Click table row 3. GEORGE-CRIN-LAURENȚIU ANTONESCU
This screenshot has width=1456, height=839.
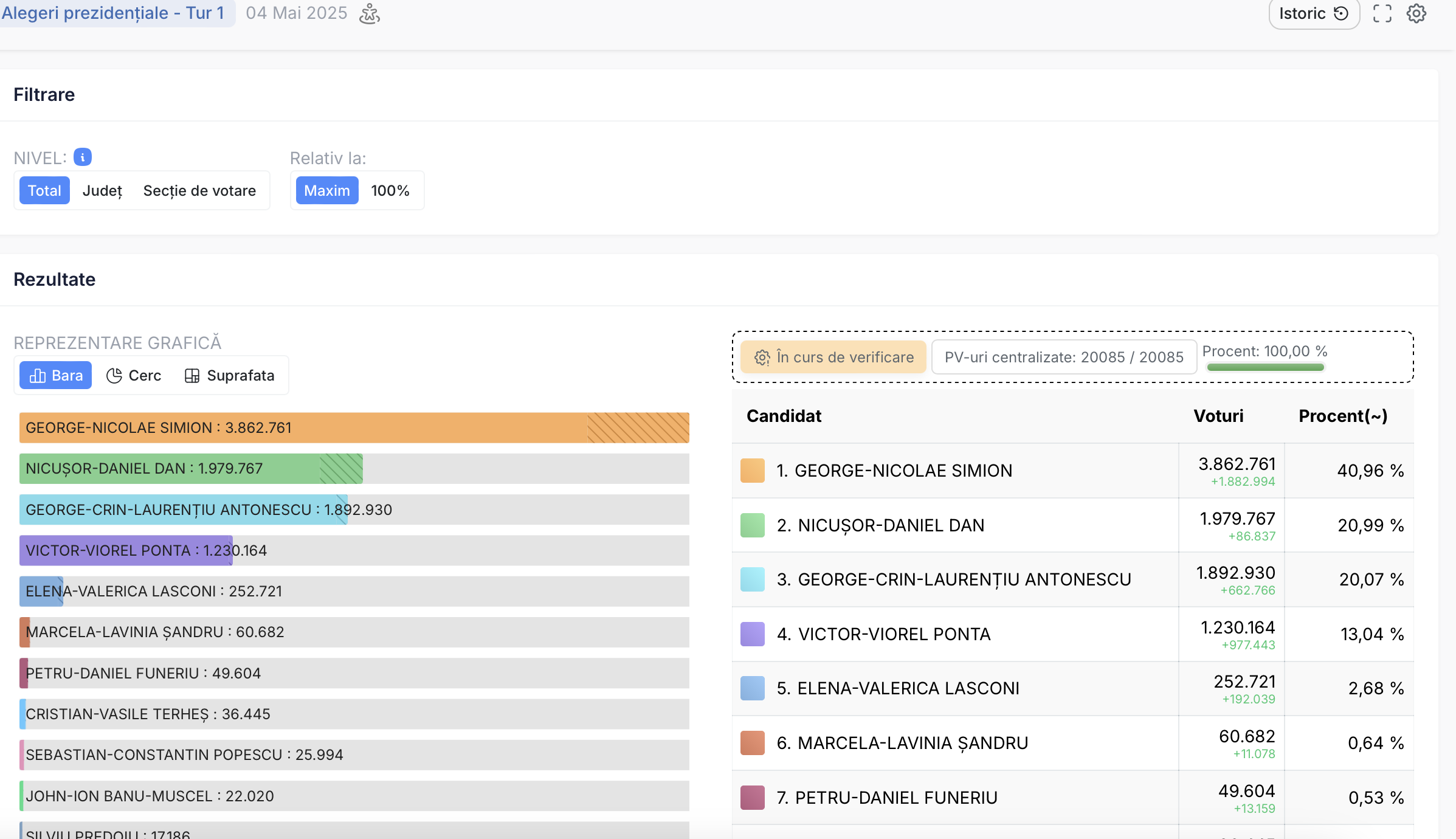point(1073,579)
